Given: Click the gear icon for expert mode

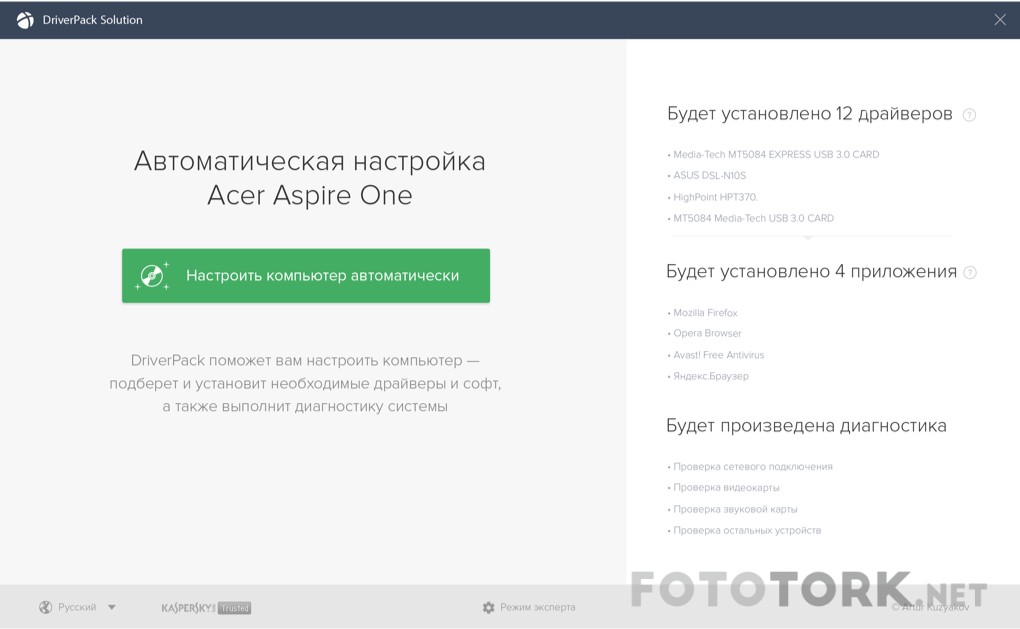Looking at the screenshot, I should click(x=489, y=607).
